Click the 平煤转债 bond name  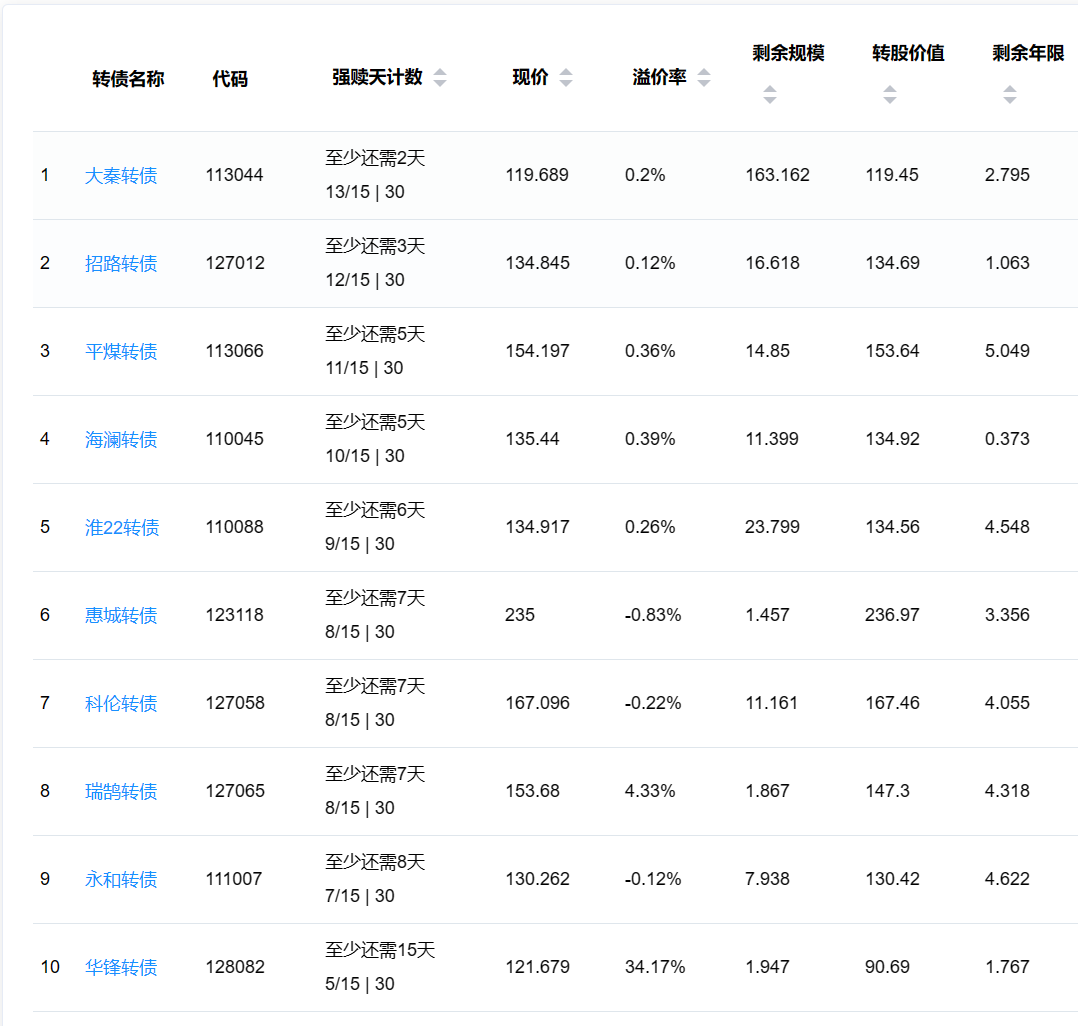click(x=121, y=352)
